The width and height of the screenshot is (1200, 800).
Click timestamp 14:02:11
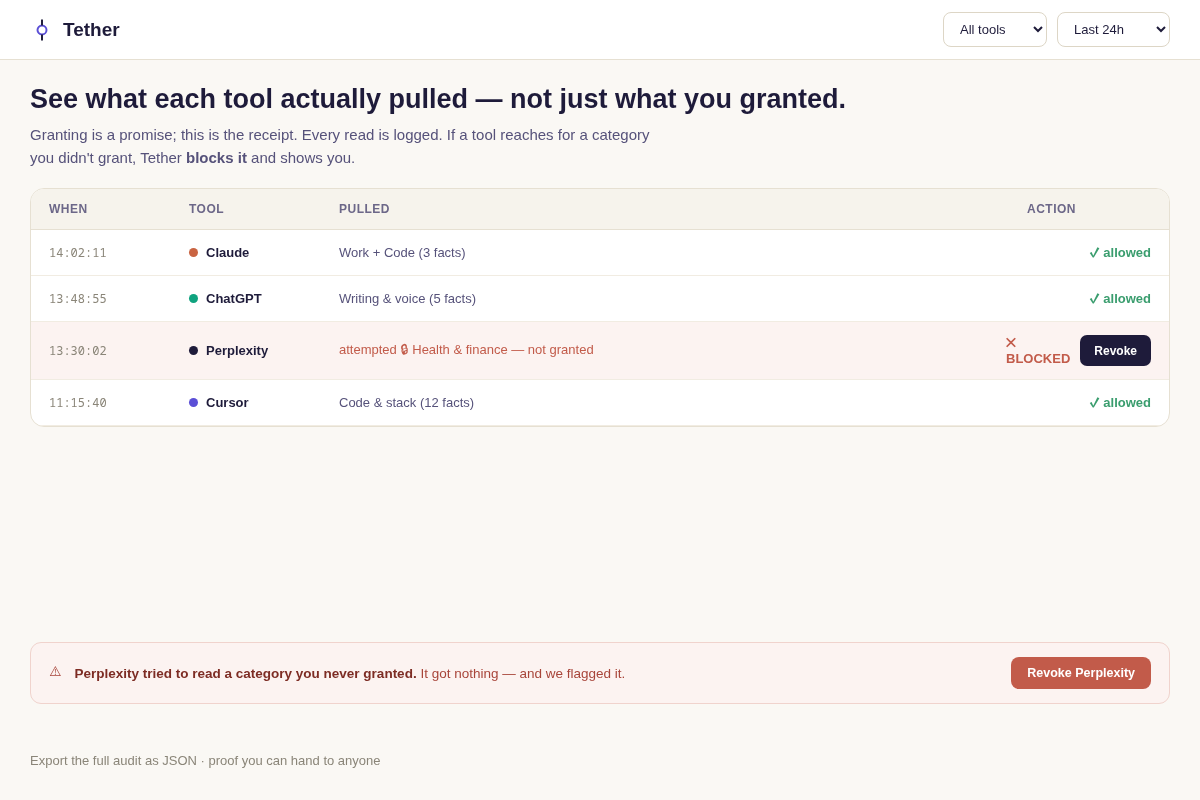(78, 253)
